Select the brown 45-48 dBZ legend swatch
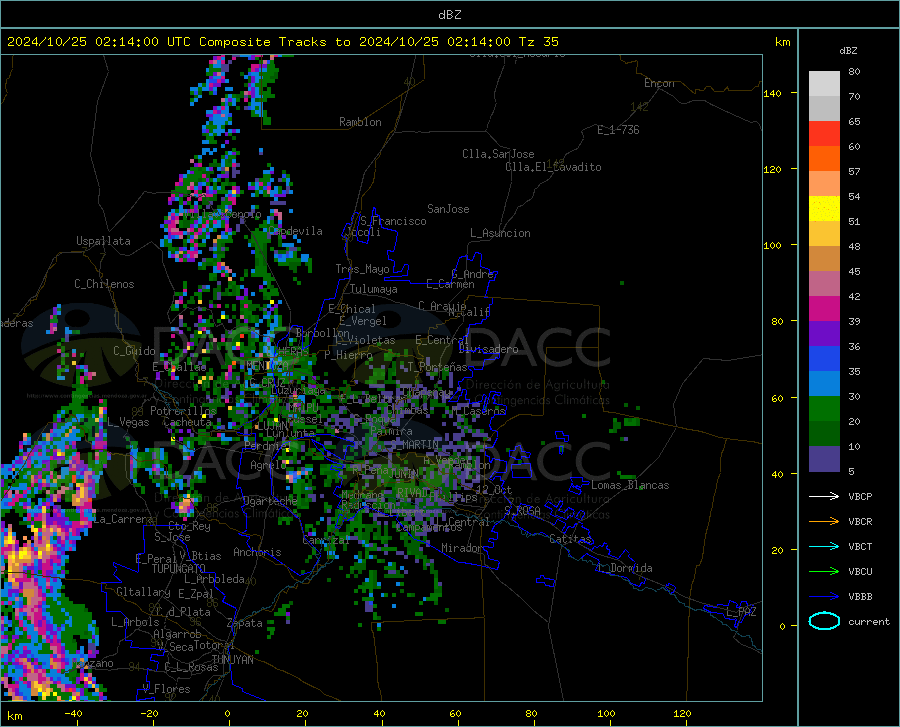The width and height of the screenshot is (900, 727). [x=824, y=259]
